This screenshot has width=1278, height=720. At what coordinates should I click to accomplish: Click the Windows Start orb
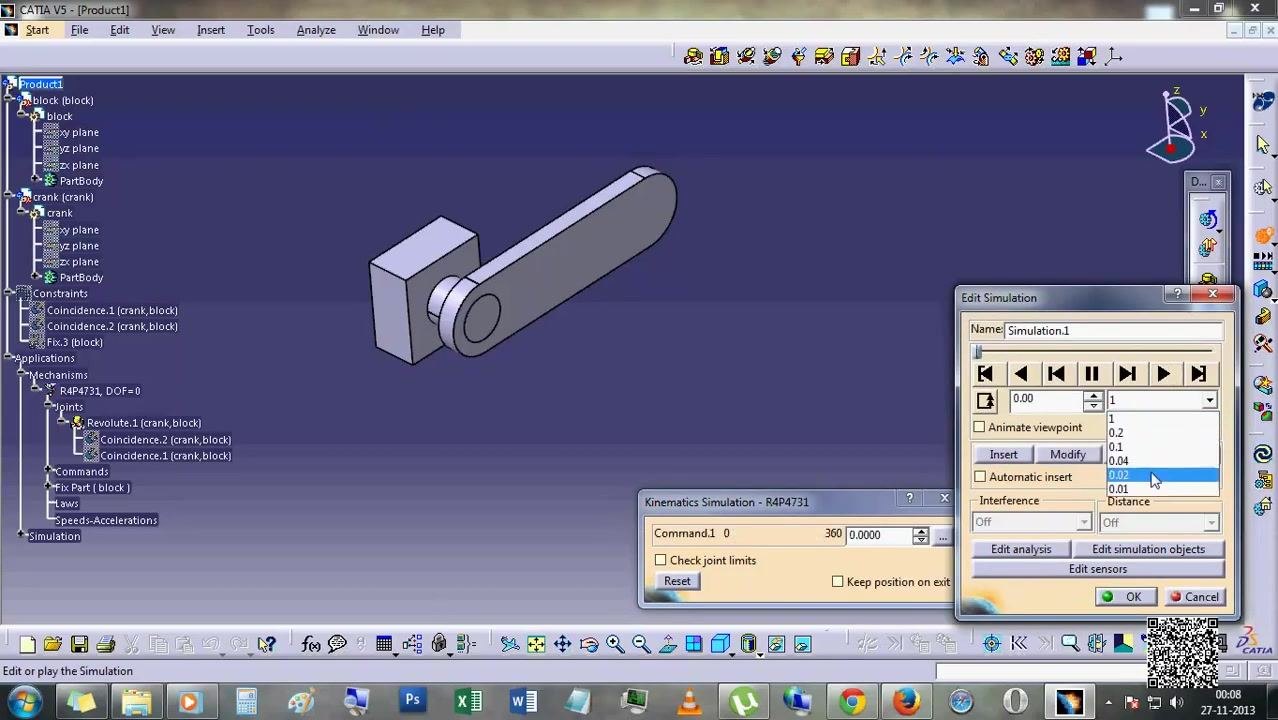click(x=24, y=701)
